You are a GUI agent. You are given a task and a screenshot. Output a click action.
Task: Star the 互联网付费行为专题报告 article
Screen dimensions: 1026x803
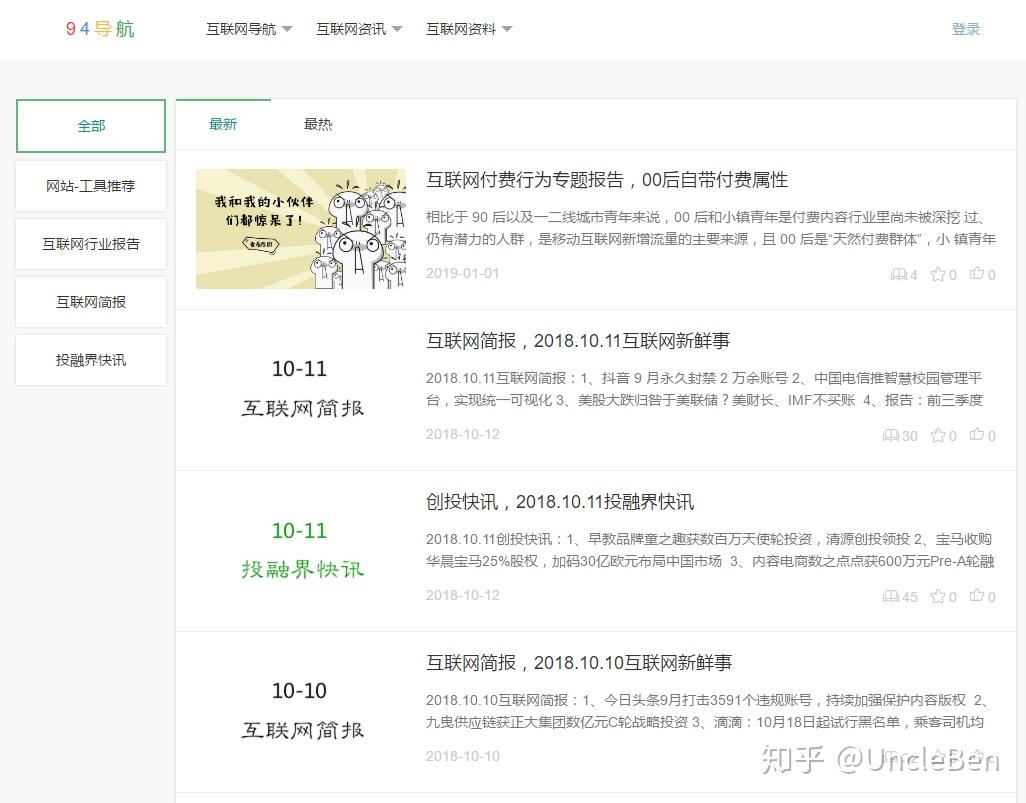pos(938,274)
